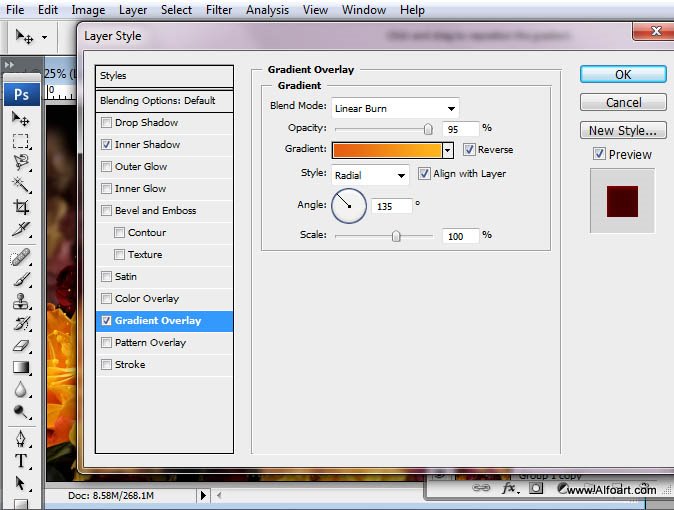The height and width of the screenshot is (510, 674).
Task: Click Move tool icon in options bar
Action: pos(24,37)
